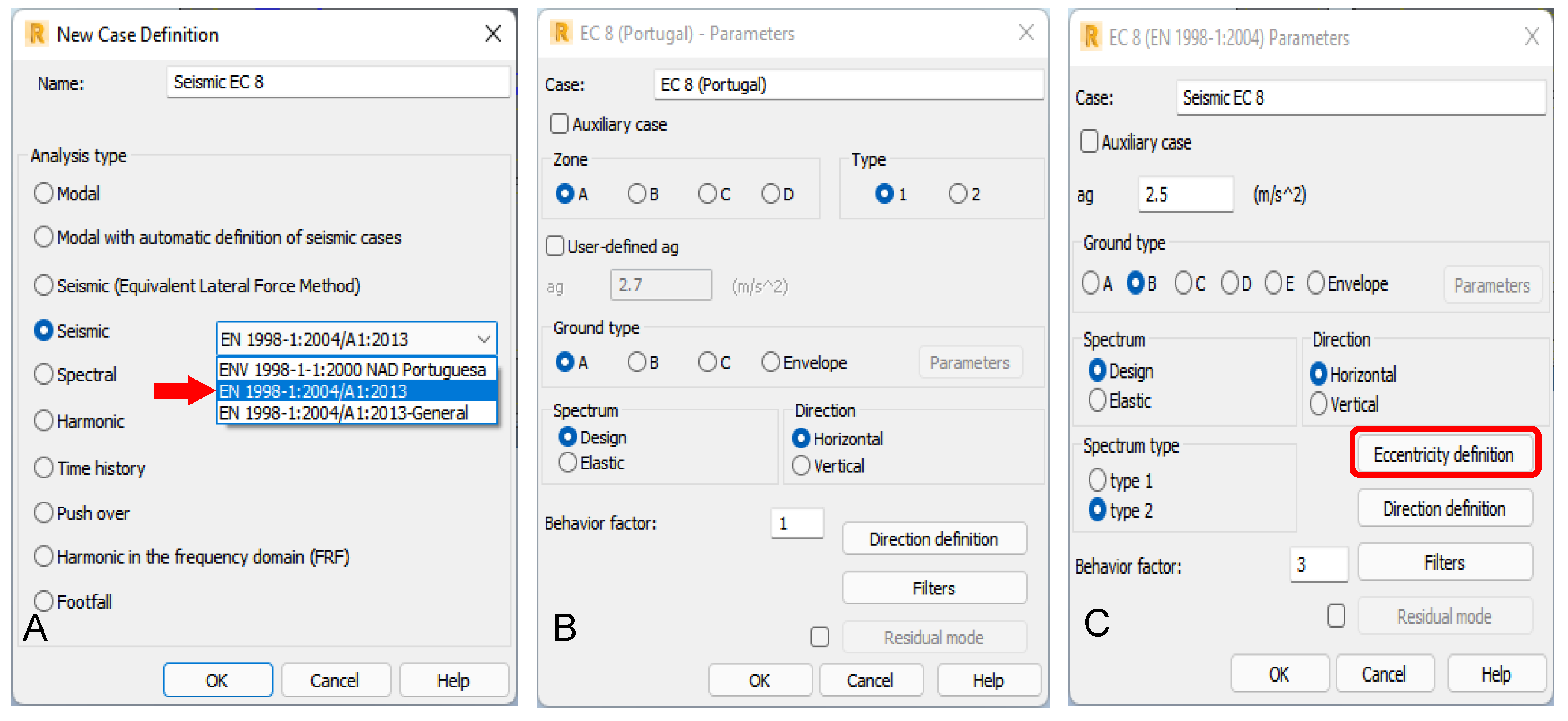The width and height of the screenshot is (1568, 721).
Task: Select Elastic spectrum in Portugal parameters
Action: click(x=567, y=463)
